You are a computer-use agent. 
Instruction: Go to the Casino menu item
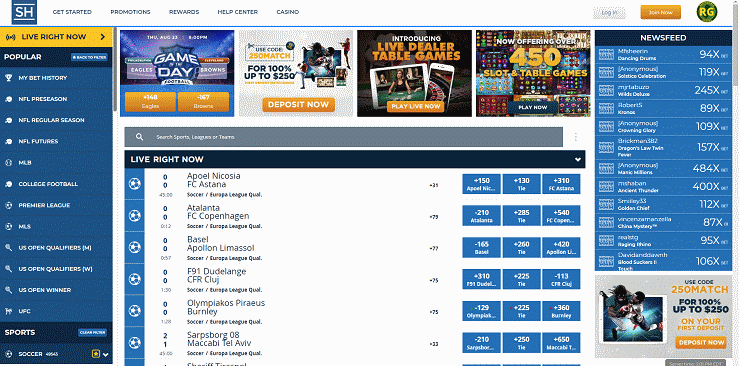(x=287, y=12)
